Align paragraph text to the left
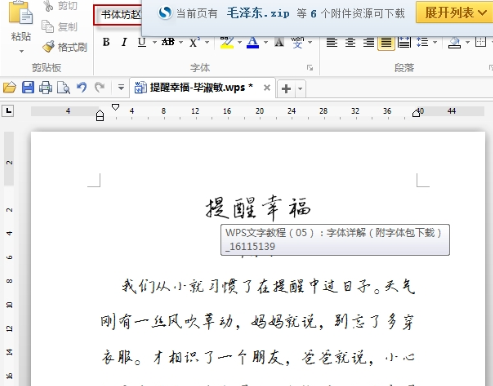This screenshot has height=386, width=493. pos(332,43)
